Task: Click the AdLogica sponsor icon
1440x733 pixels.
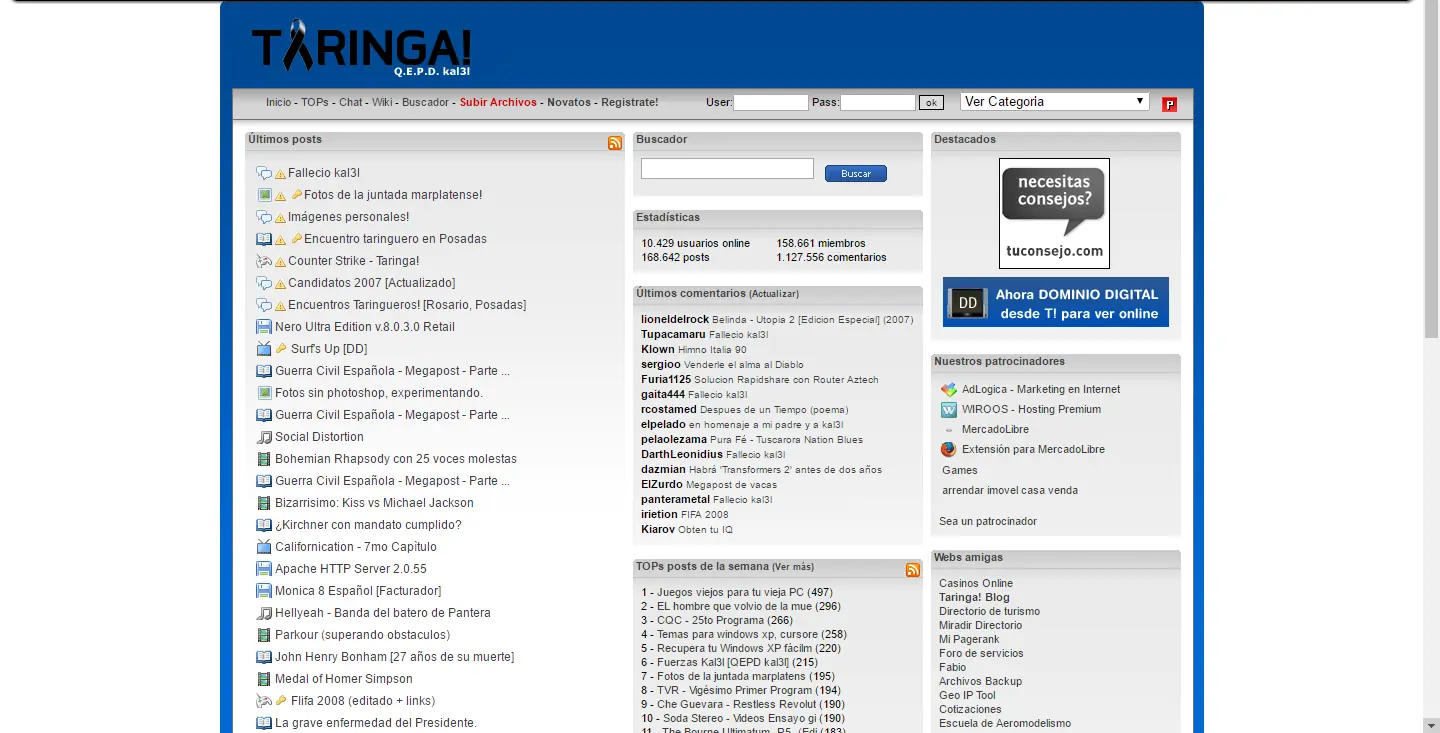Action: click(x=949, y=390)
